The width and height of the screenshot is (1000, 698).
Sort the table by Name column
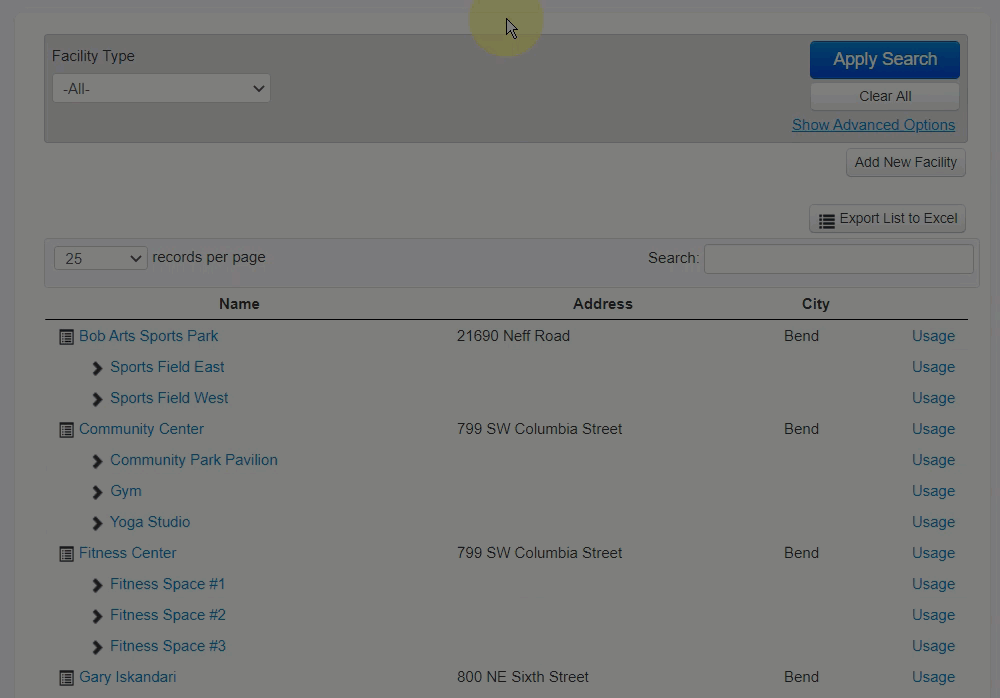[x=239, y=304]
